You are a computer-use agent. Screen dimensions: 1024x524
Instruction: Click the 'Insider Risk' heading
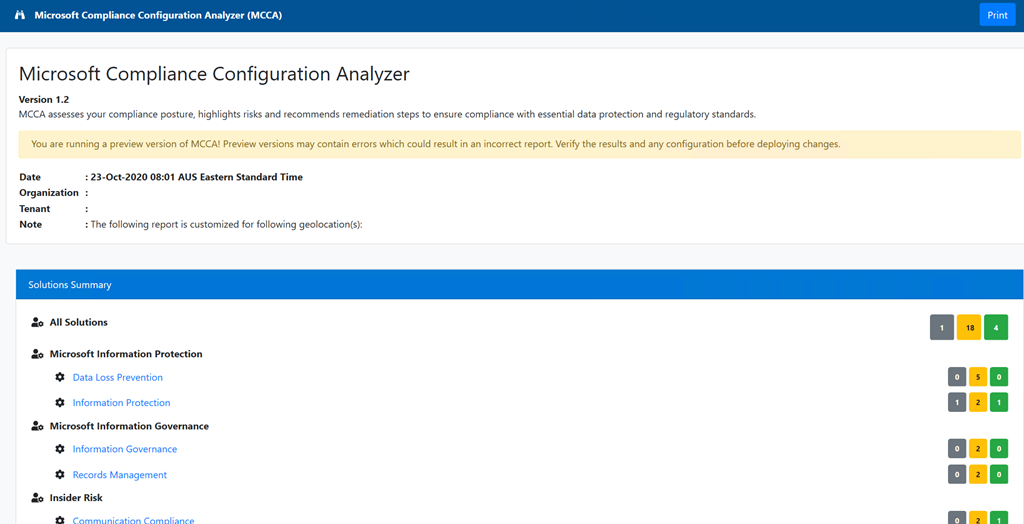(x=76, y=498)
